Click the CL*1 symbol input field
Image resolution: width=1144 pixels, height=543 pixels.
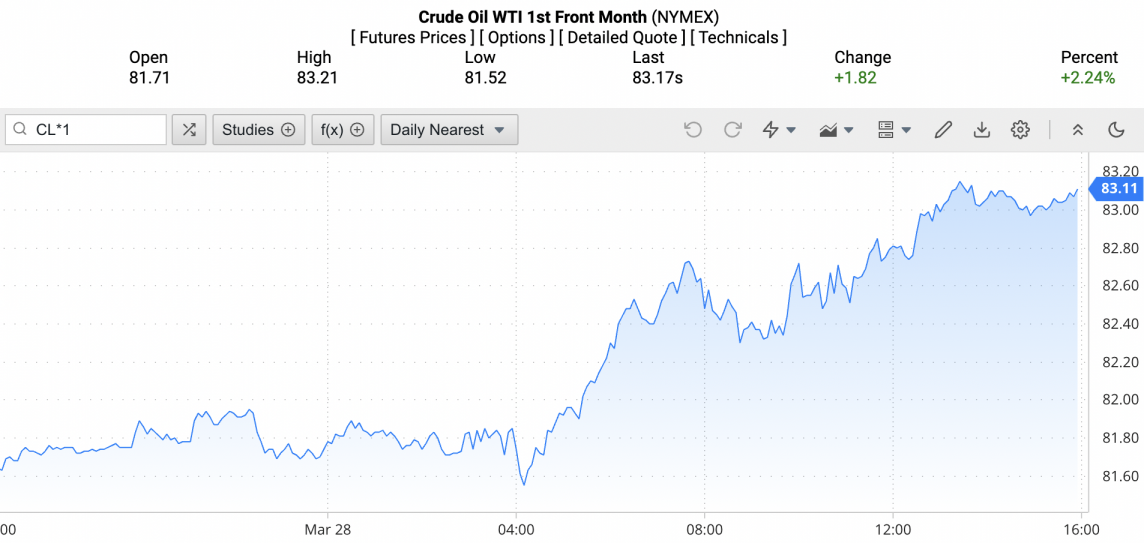click(x=97, y=130)
